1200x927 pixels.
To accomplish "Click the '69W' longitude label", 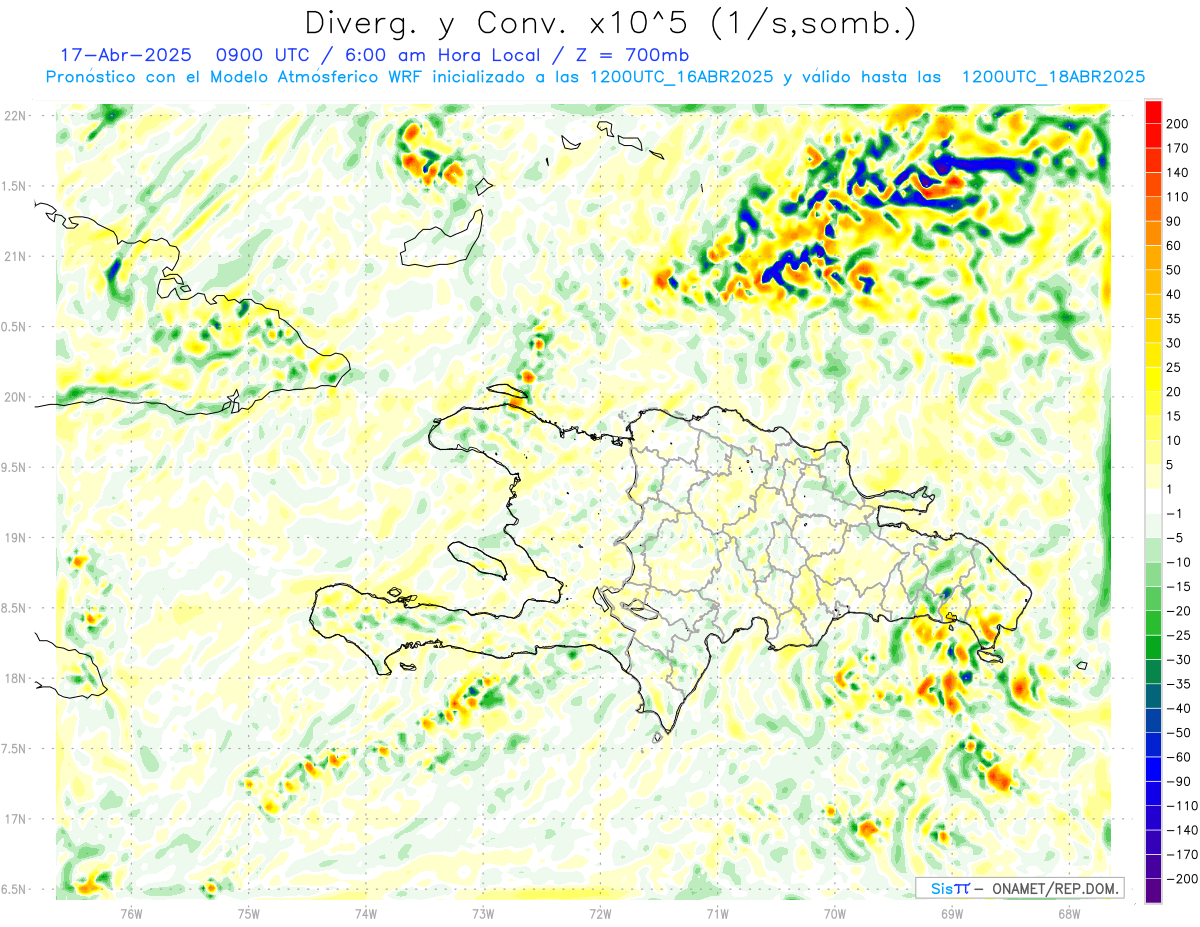I will (952, 912).
